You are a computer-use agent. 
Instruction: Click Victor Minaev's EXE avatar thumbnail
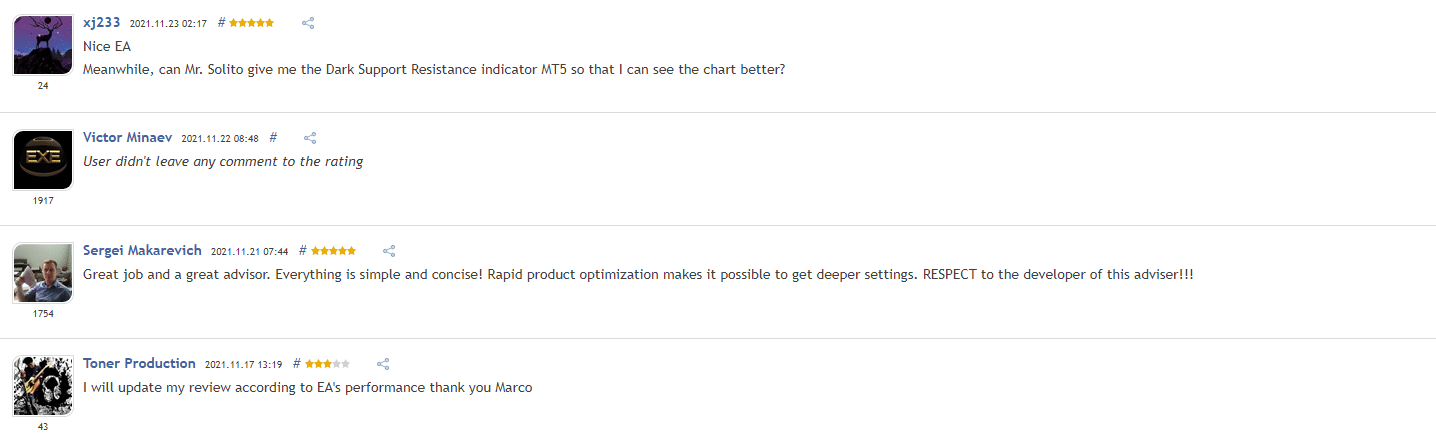click(x=43, y=160)
